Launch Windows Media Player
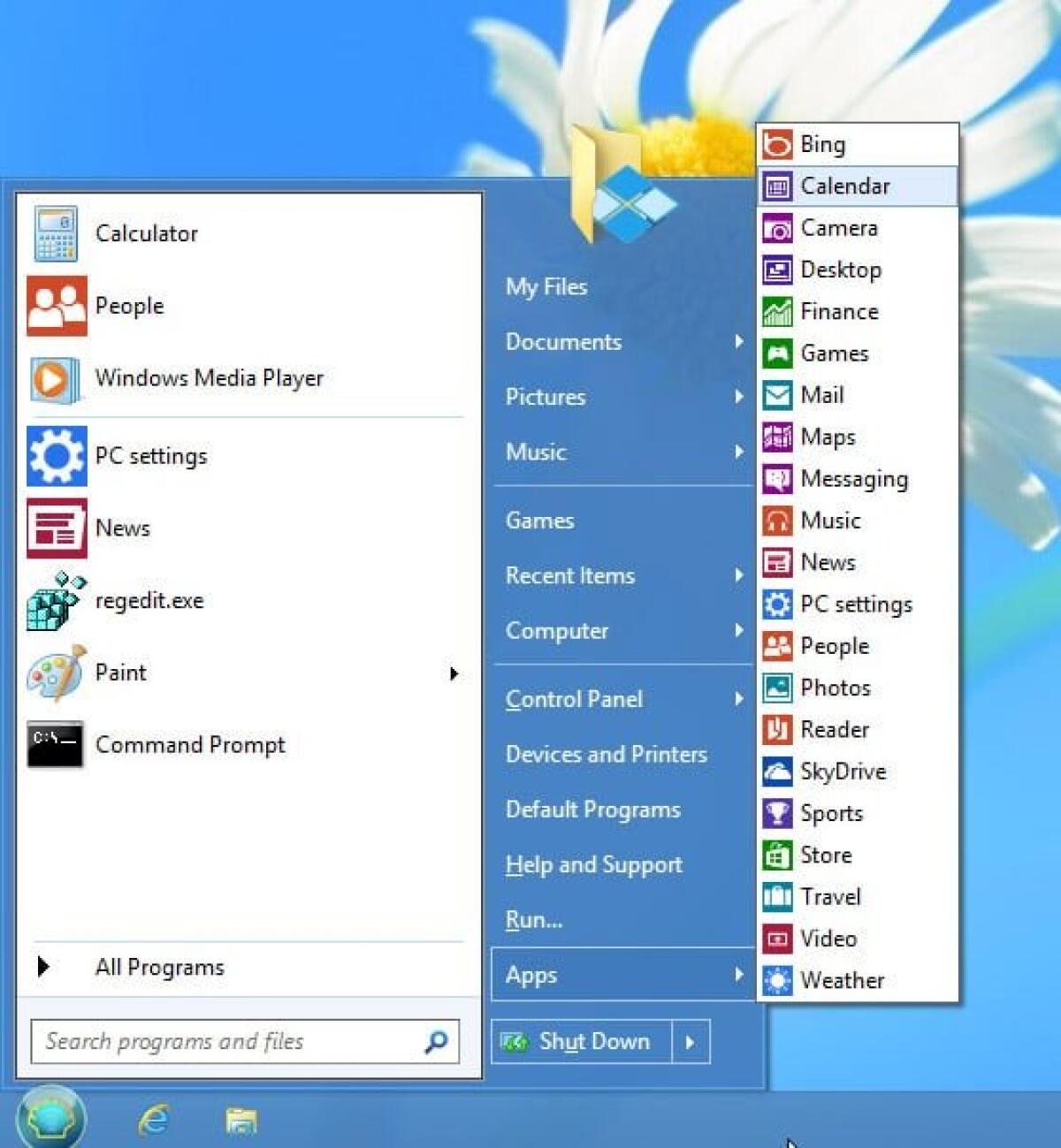The height and width of the screenshot is (1148, 1061). click(210, 377)
